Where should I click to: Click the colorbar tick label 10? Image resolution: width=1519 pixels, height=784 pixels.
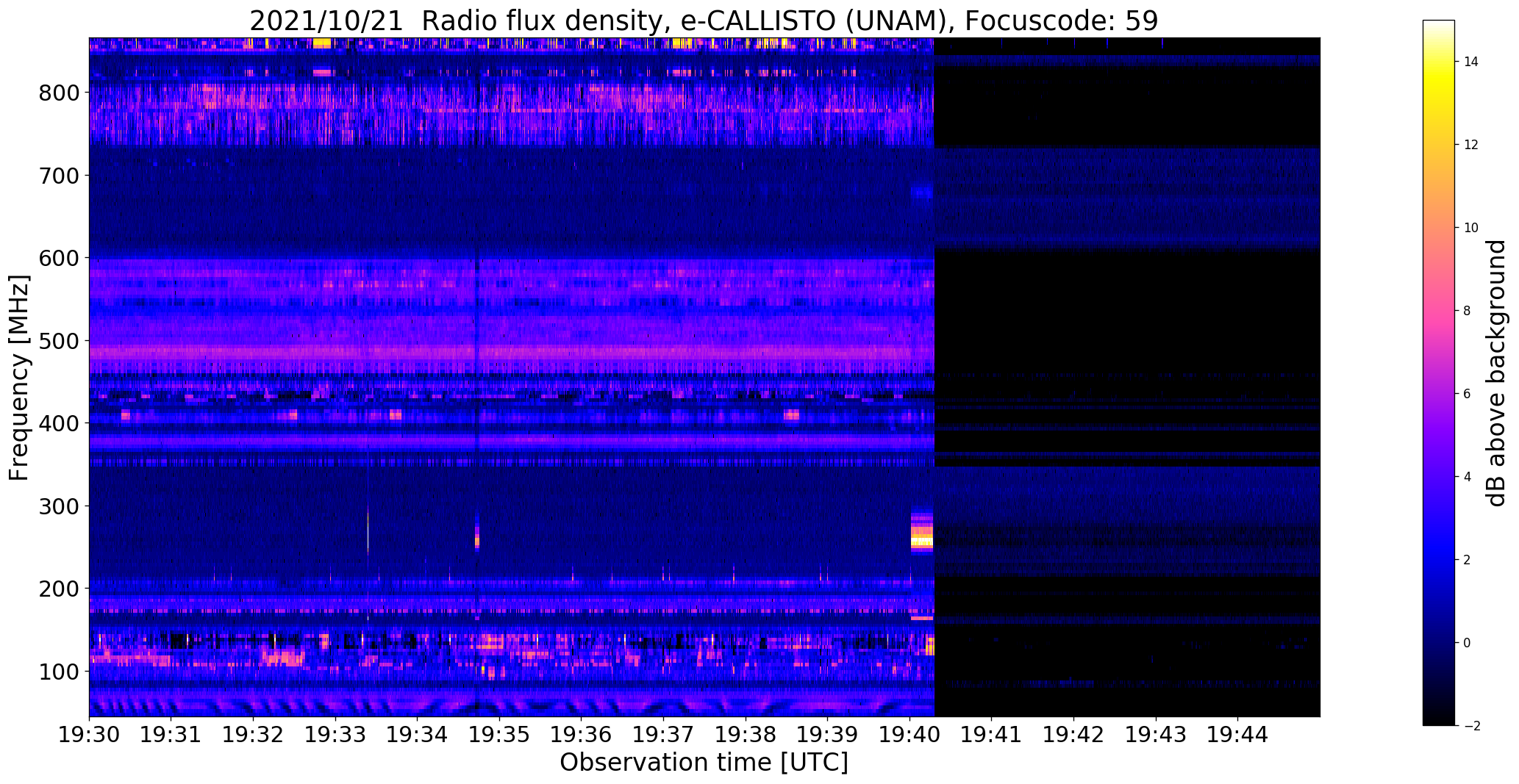[x=1471, y=228]
